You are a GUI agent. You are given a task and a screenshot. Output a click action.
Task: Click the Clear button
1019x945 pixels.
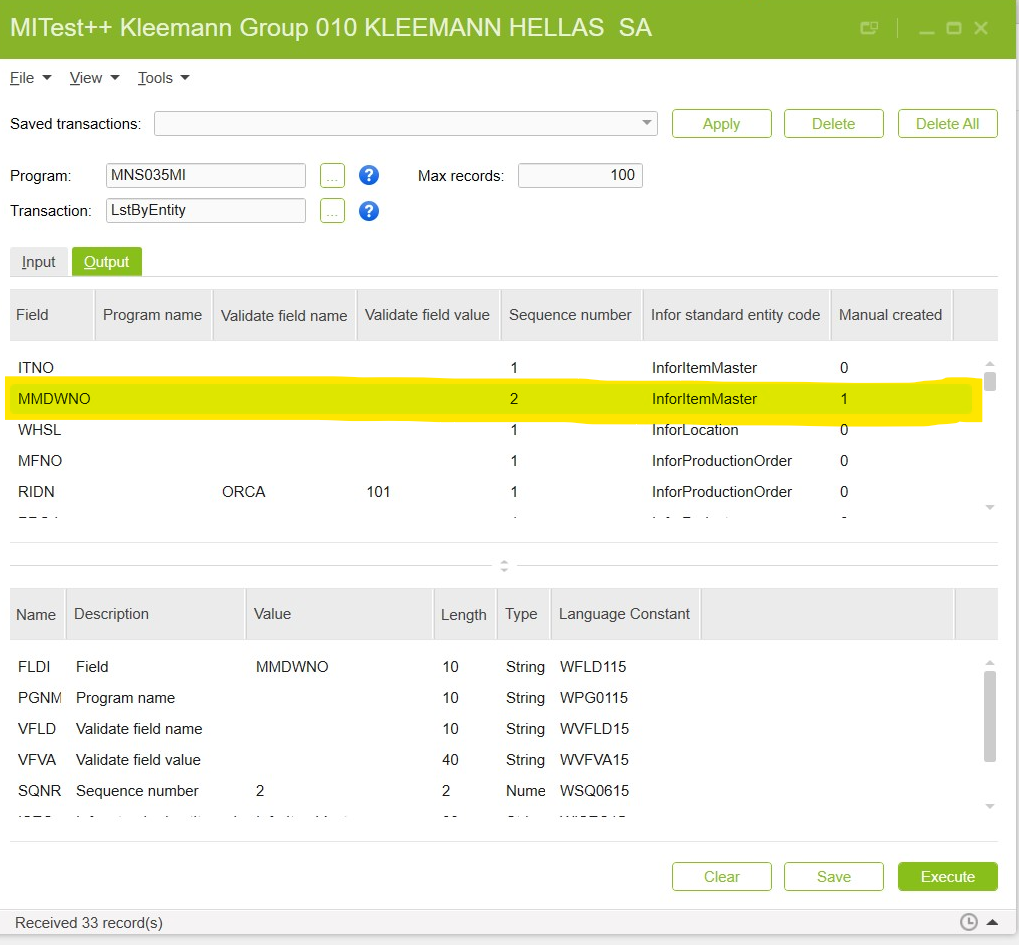(721, 877)
